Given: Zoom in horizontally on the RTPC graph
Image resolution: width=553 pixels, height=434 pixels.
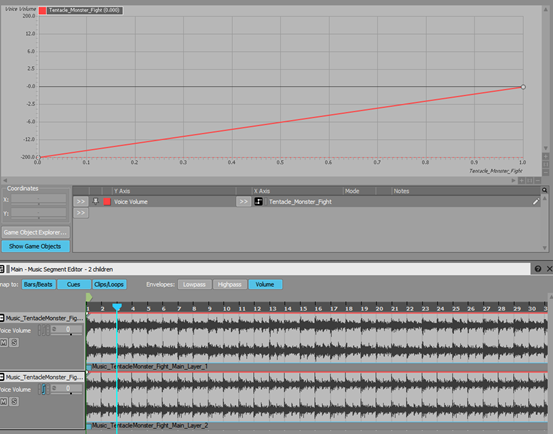Looking at the screenshot, I should (521, 181).
